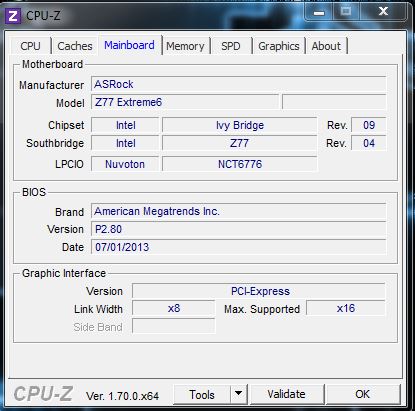This screenshot has width=415, height=411.
Task: Switch to the CPU tab
Action: point(30,46)
